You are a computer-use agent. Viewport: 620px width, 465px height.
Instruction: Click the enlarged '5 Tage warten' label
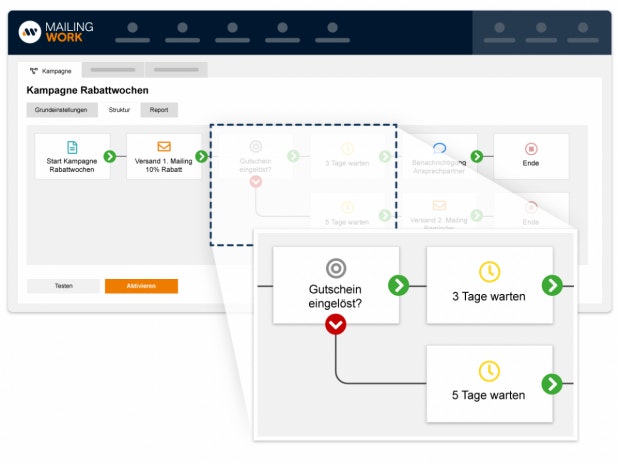(488, 395)
